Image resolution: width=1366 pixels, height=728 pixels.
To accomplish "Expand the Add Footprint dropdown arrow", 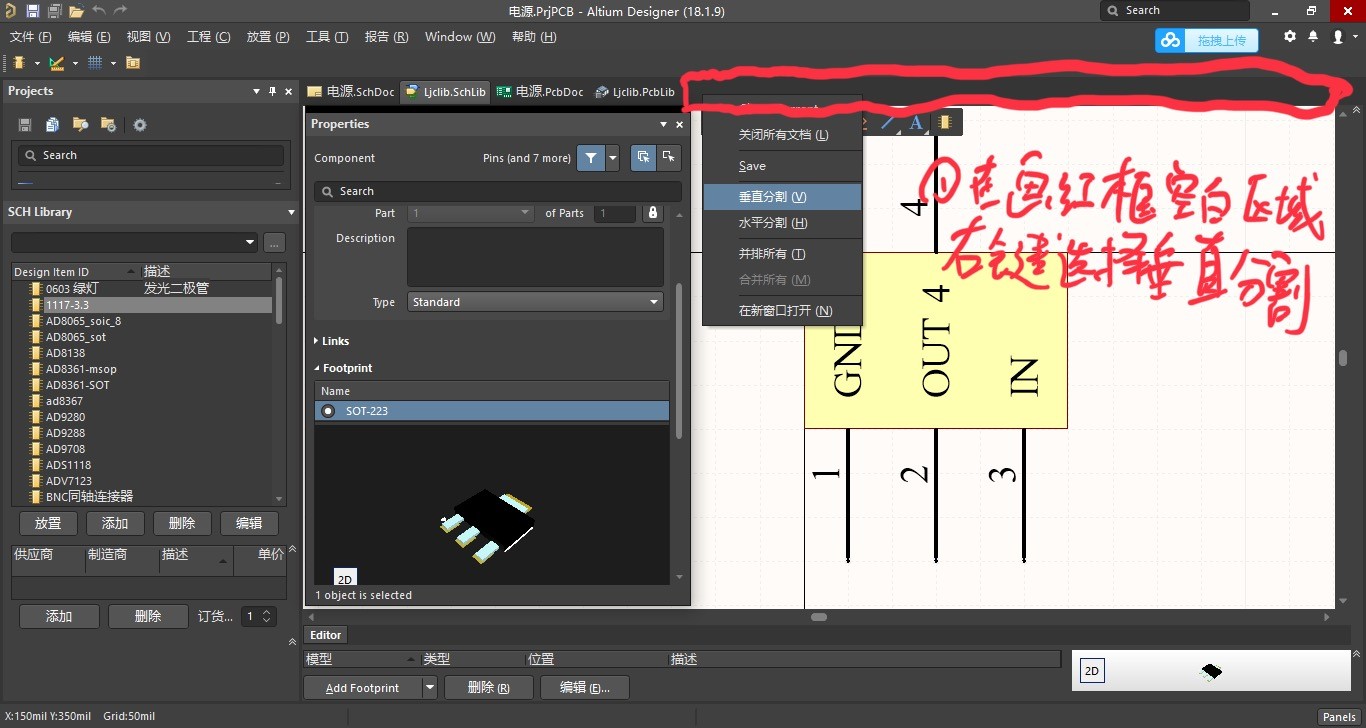I will [428, 687].
